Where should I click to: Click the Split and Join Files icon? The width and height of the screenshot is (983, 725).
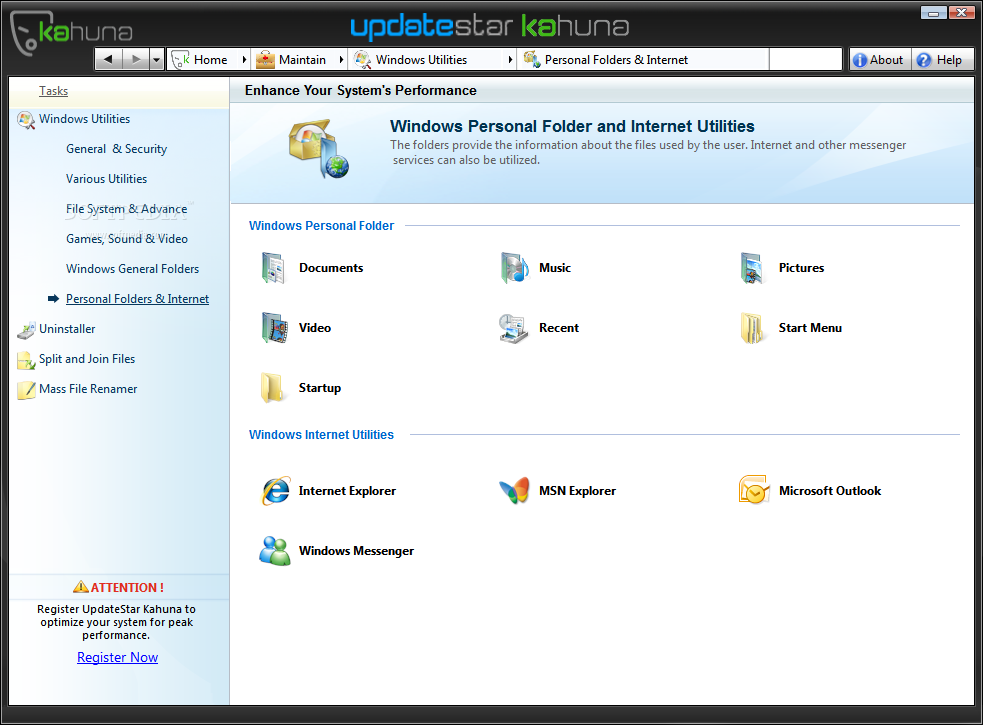pyautogui.click(x=26, y=360)
